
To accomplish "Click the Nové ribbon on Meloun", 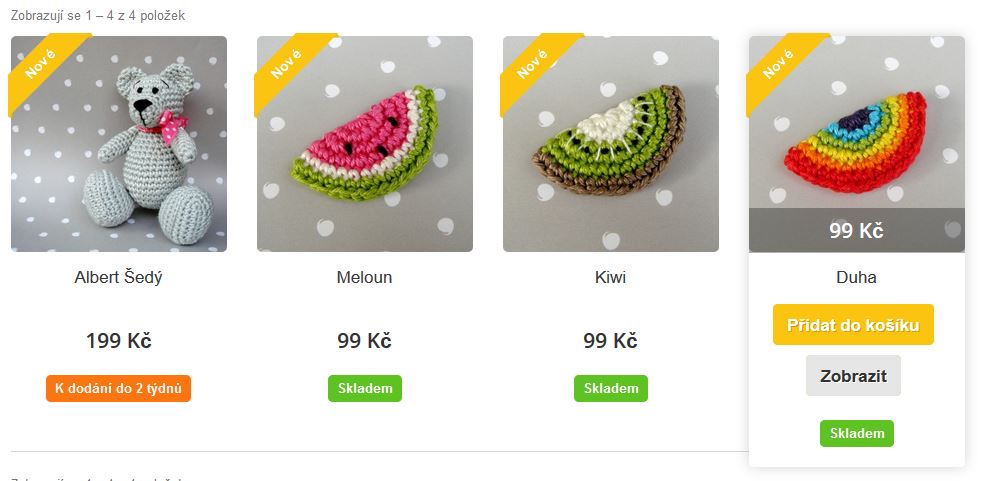I will (x=287, y=64).
